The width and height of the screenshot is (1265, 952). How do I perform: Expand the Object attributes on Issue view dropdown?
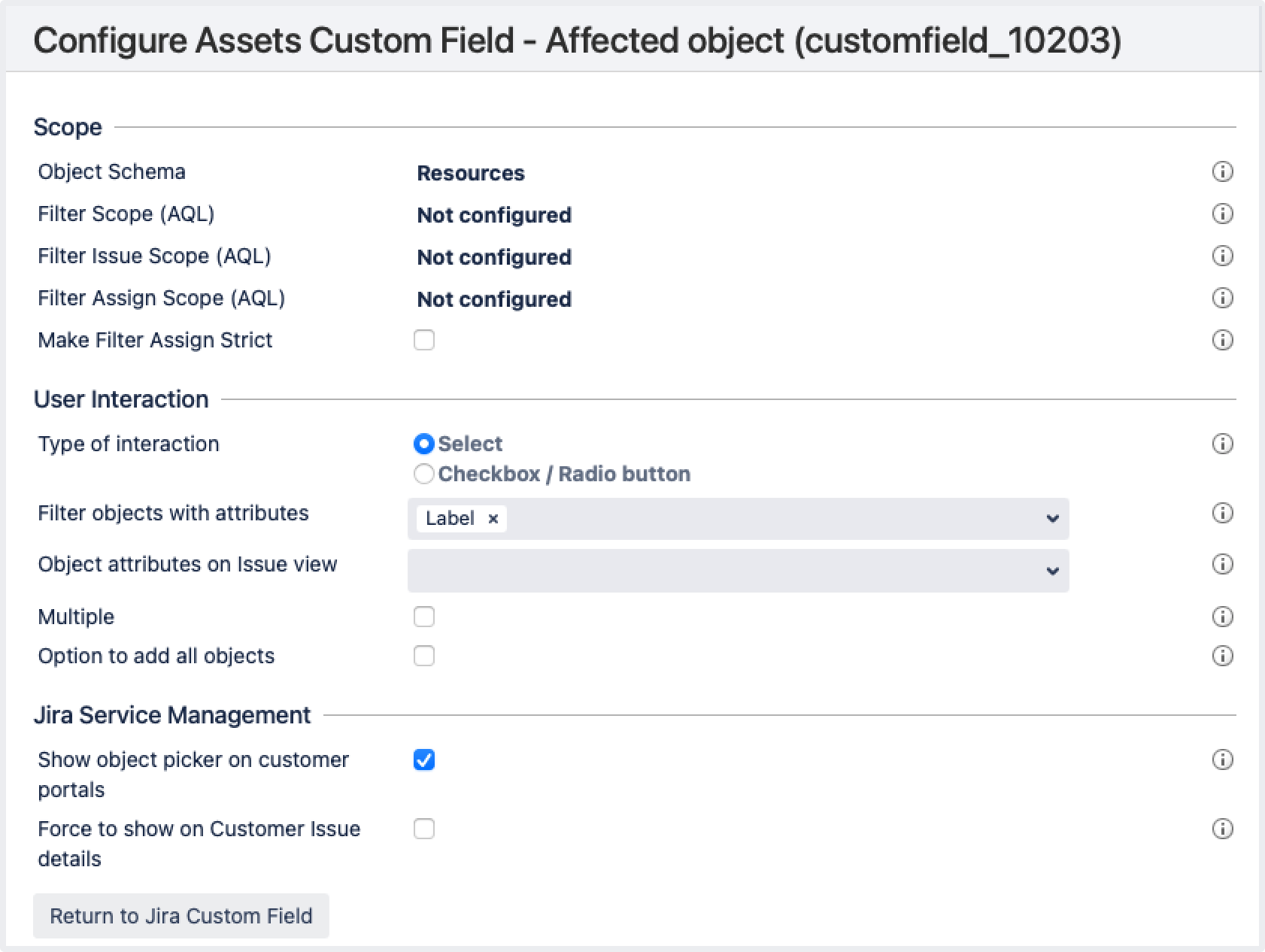[1053, 571]
